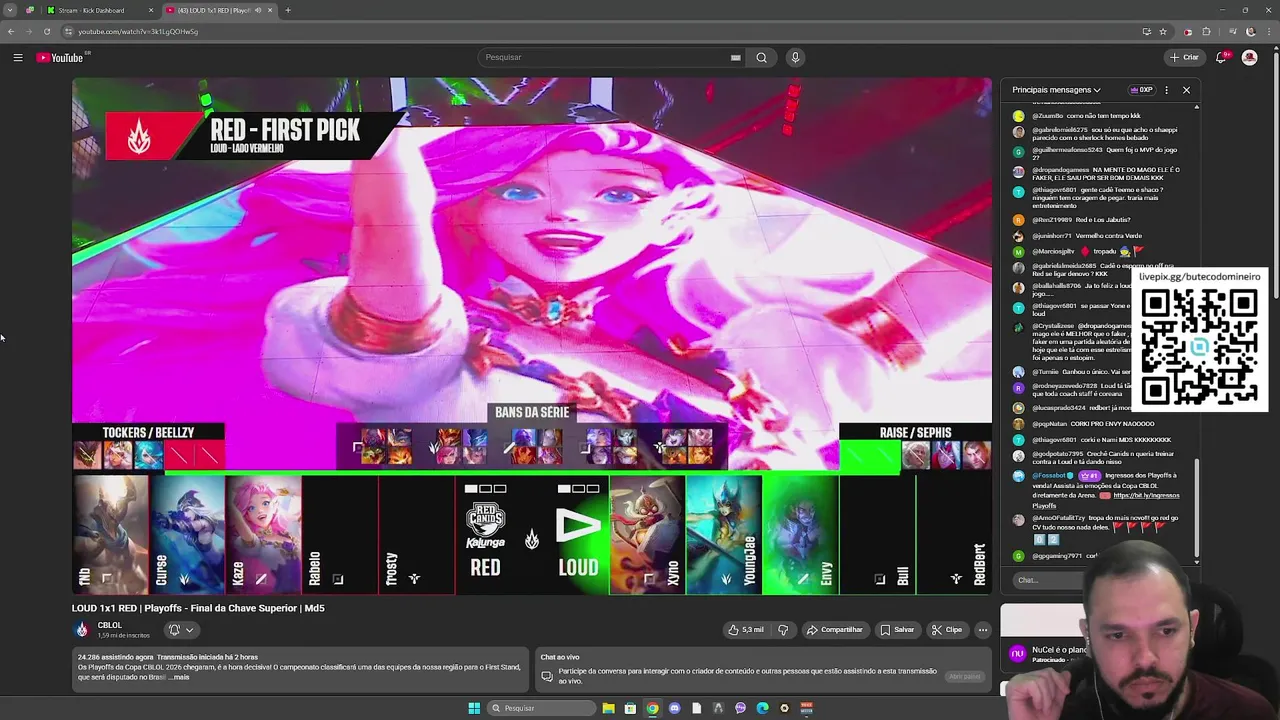Click the Compartilhar share button
The height and width of the screenshot is (720, 1280).
pos(834,630)
